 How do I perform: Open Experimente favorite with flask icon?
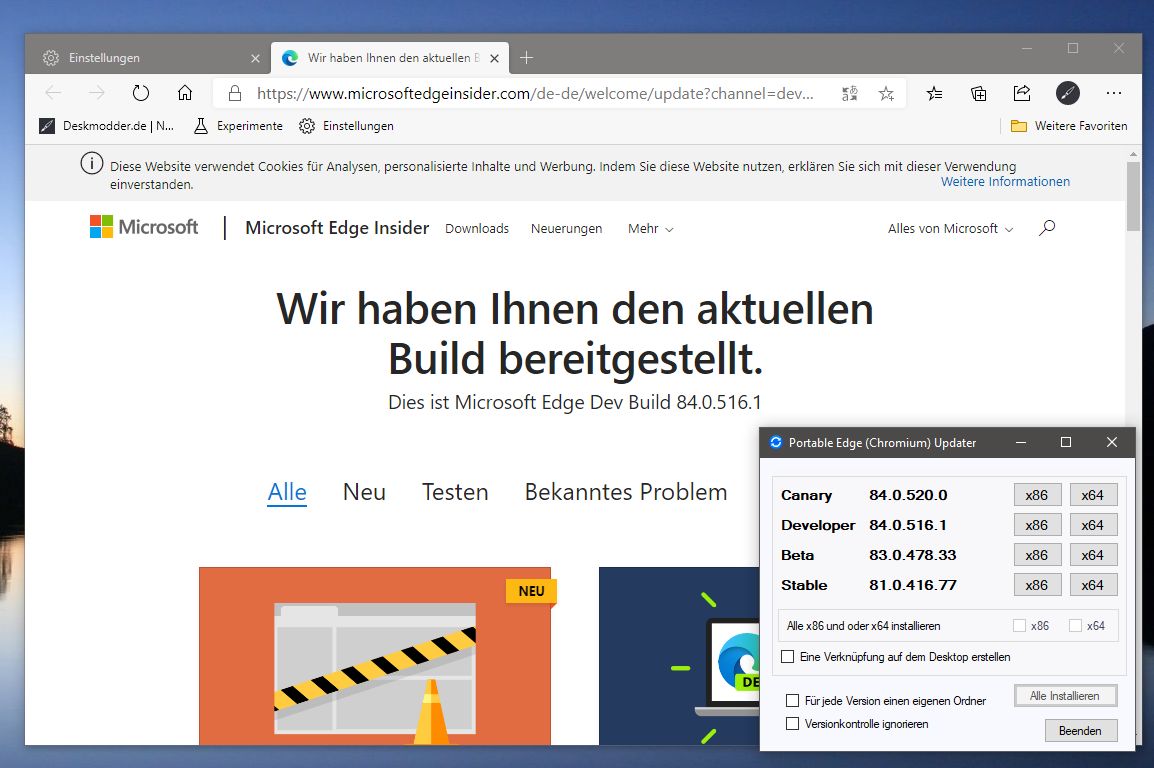(x=238, y=126)
